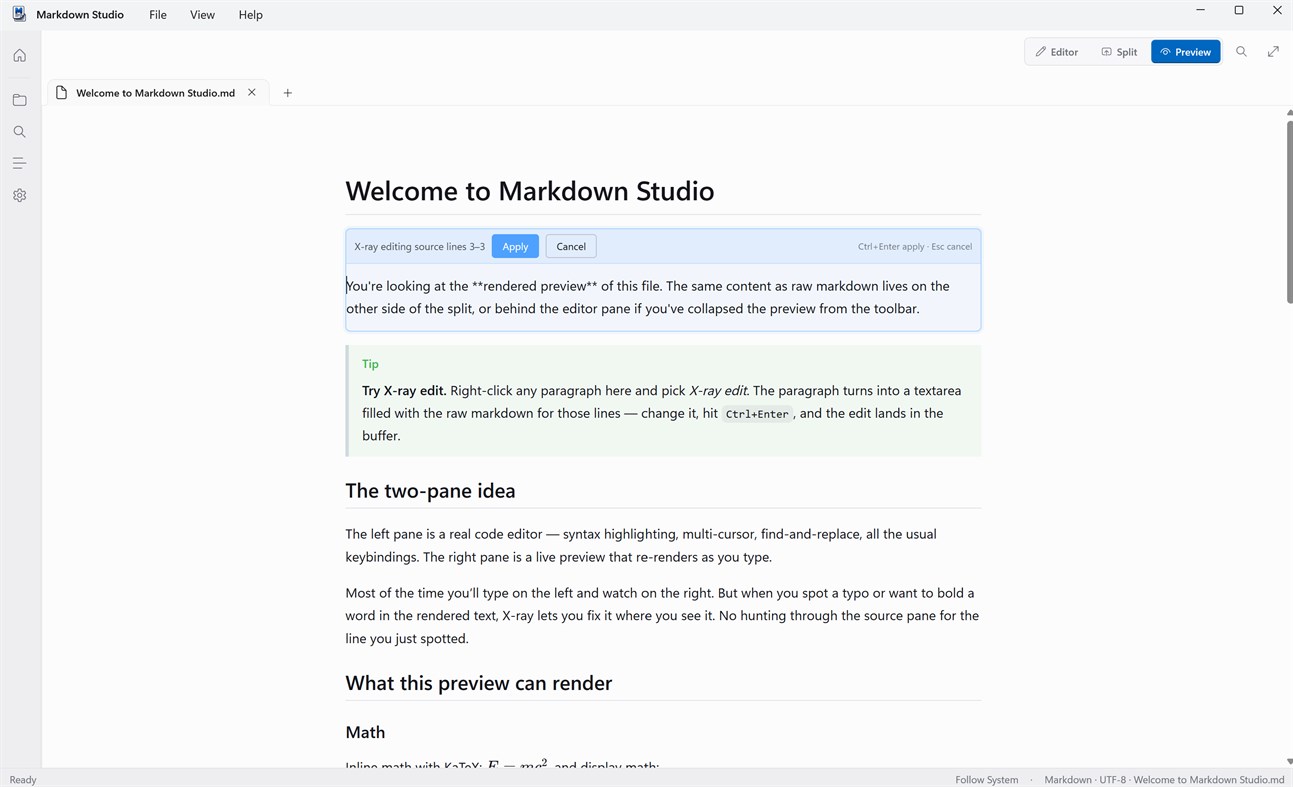Switch to Editor view mode
1293x787 pixels.
coord(1057,52)
